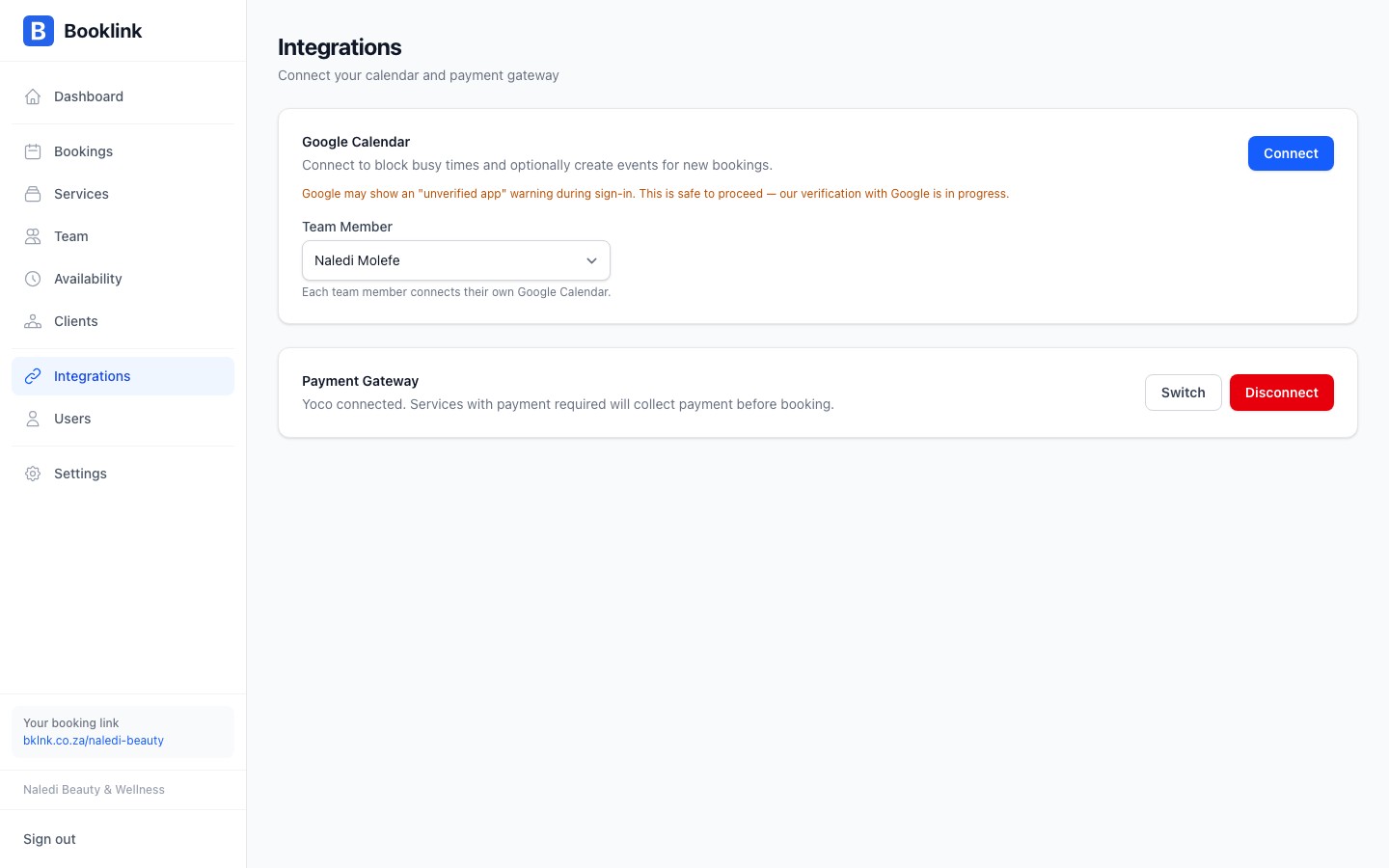The height and width of the screenshot is (868, 1389).
Task: Open the Team Member dropdown
Action: (x=455, y=260)
